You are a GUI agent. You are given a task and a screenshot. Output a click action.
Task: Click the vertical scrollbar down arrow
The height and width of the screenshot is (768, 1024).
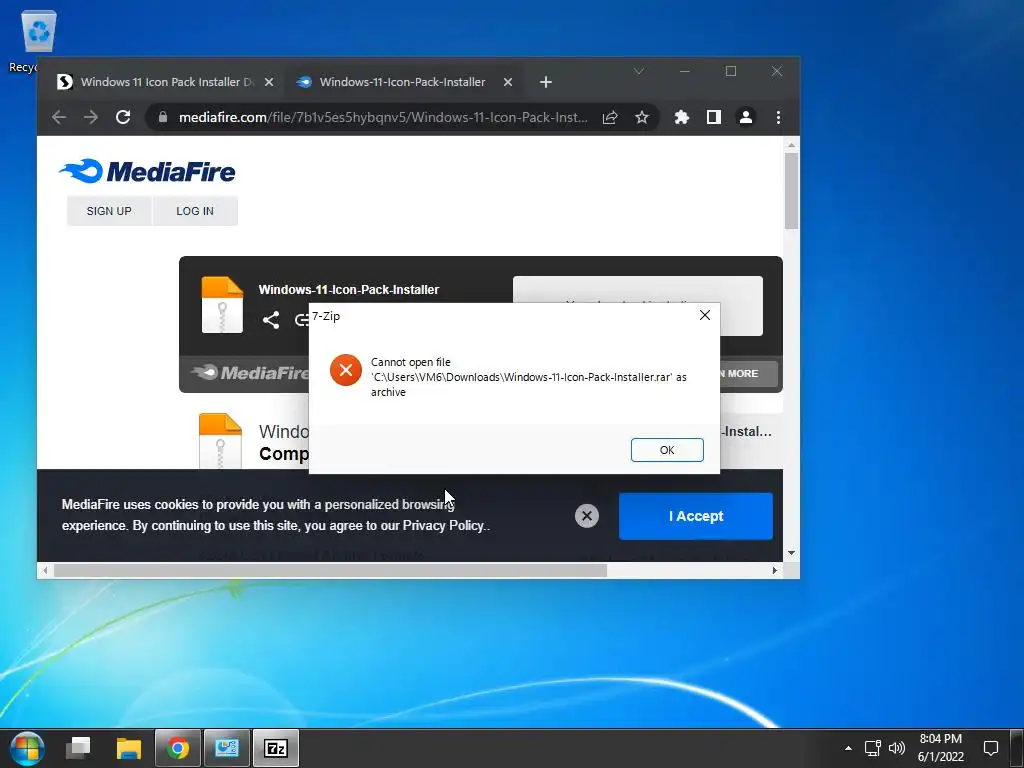tap(792, 553)
